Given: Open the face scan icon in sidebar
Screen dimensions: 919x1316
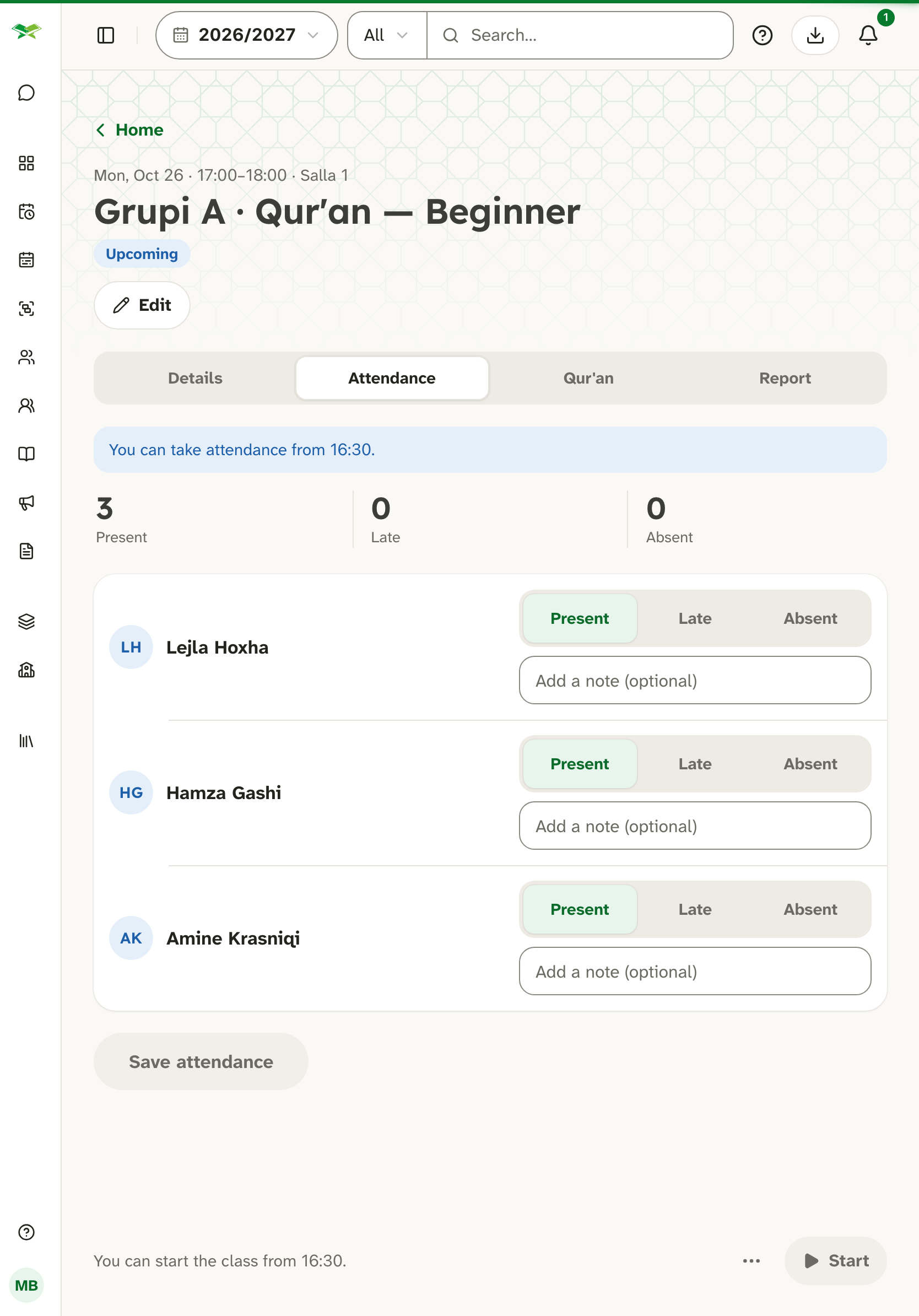Looking at the screenshot, I should click(x=26, y=309).
